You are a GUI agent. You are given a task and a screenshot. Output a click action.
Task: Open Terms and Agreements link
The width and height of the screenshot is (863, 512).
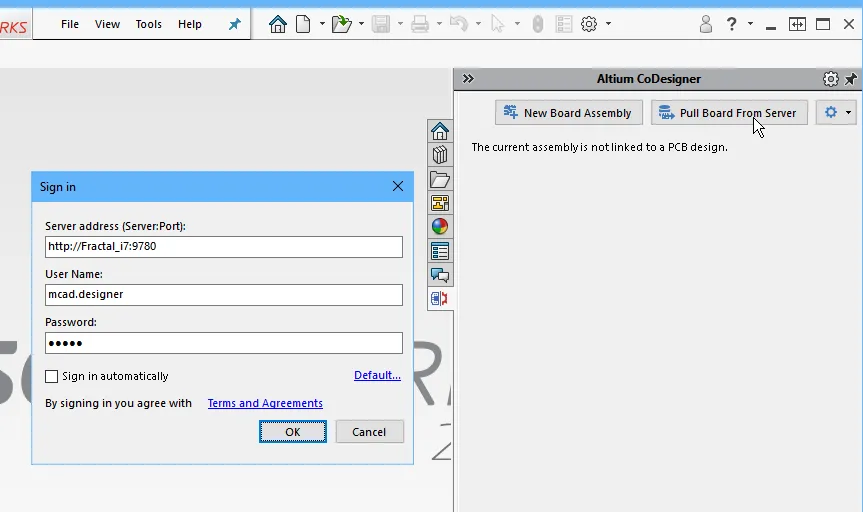[x=265, y=404]
